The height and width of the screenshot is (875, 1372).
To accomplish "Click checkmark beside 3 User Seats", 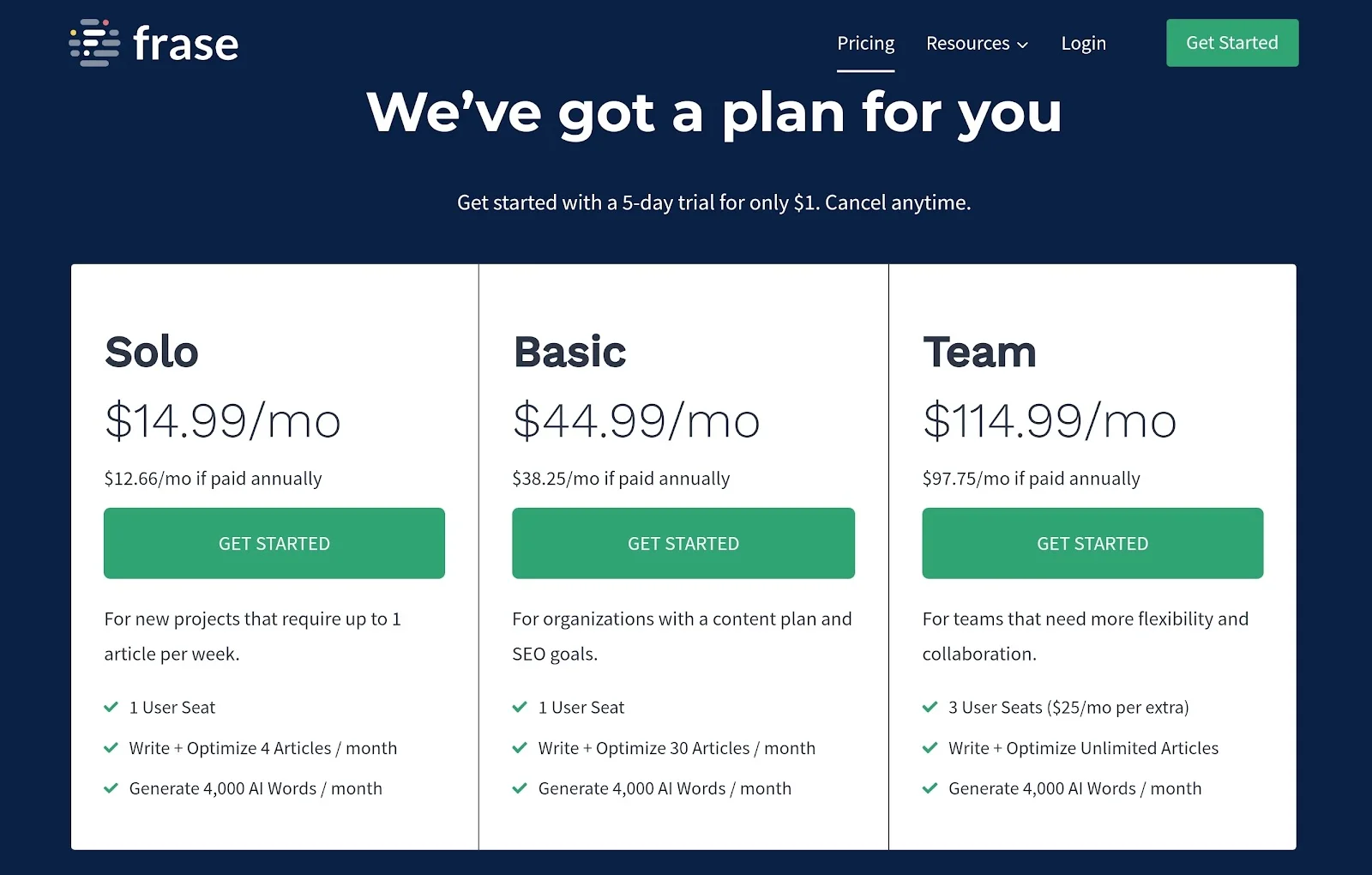I will click(930, 707).
